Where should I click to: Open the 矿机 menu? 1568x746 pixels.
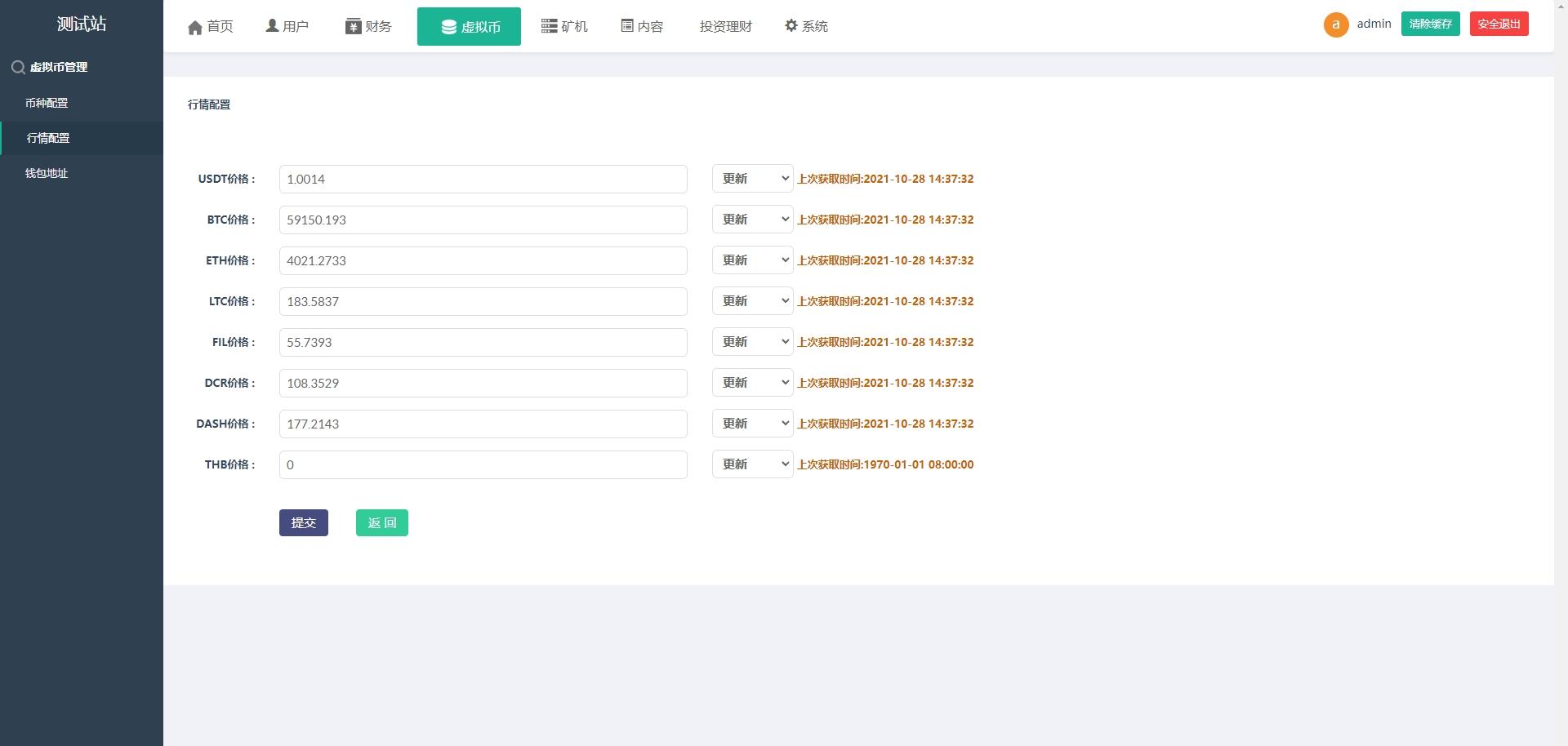[x=564, y=27]
